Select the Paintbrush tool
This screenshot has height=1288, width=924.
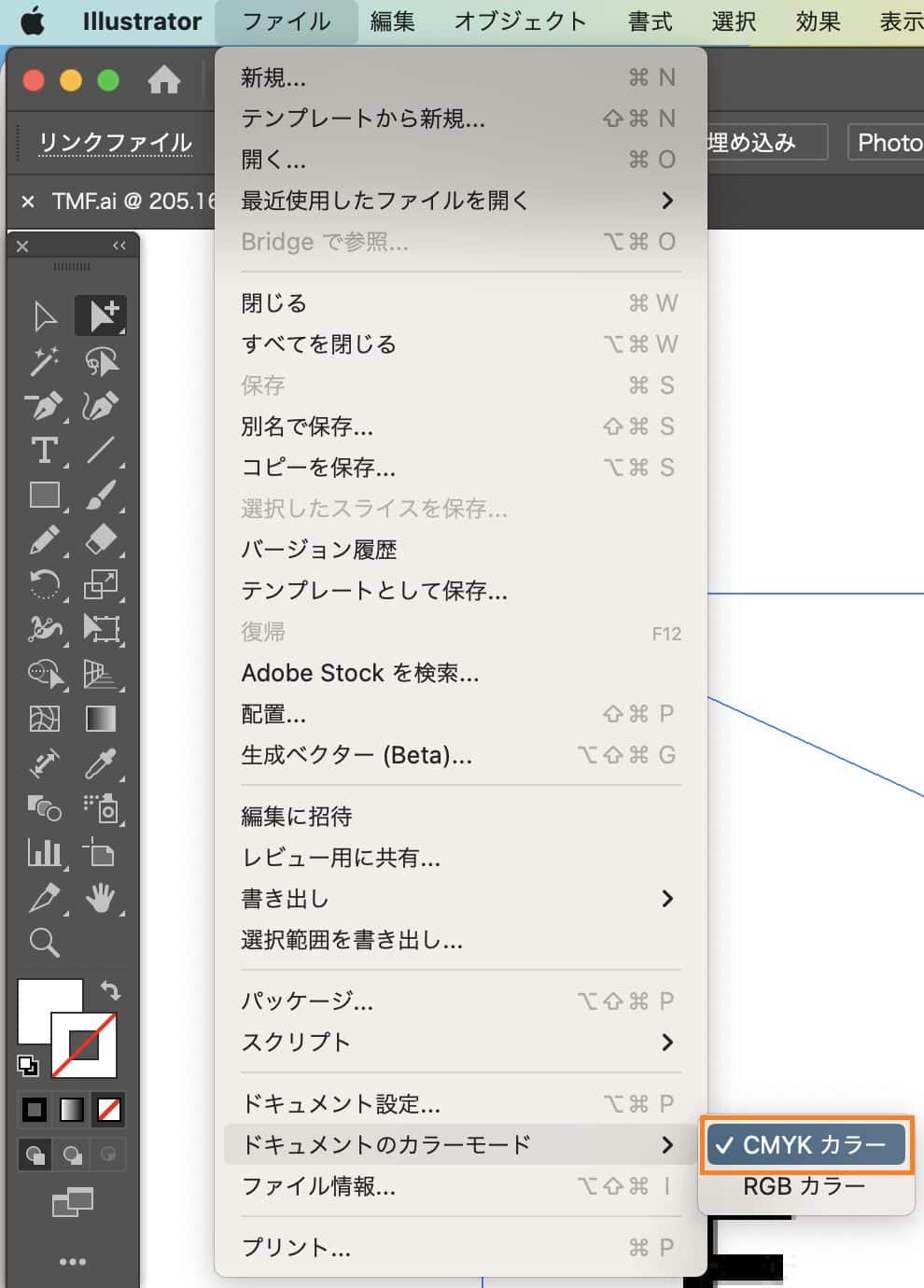101,495
